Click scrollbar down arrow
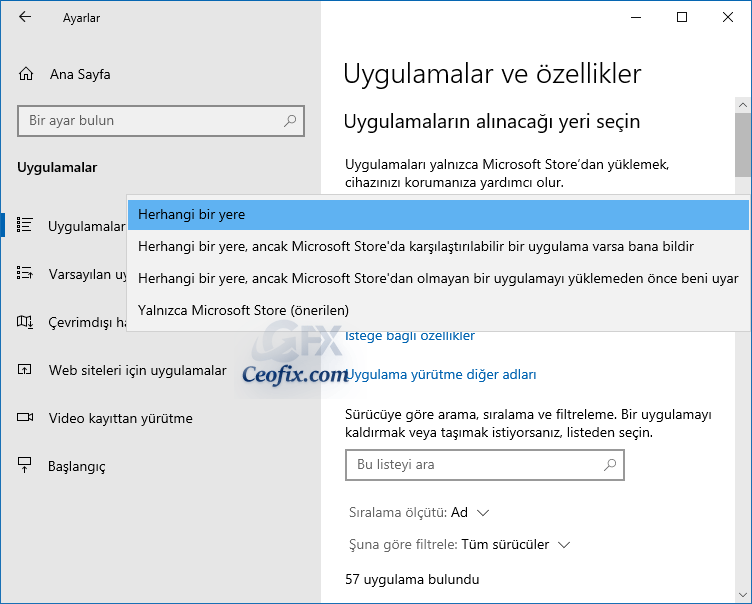Viewport: 752px width, 604px height. click(x=743, y=595)
